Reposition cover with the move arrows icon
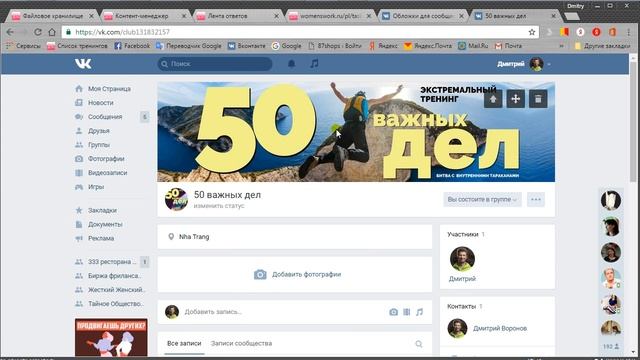This screenshot has height=360, width=640. tap(516, 99)
